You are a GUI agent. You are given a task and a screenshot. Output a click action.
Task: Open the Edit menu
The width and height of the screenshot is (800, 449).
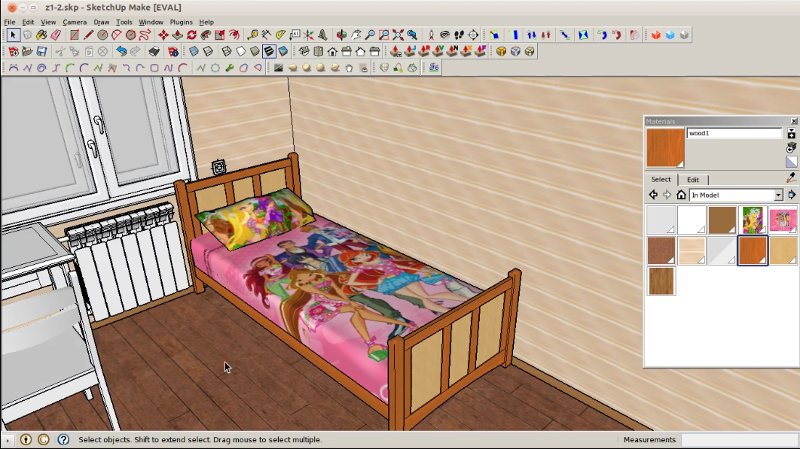coord(28,22)
